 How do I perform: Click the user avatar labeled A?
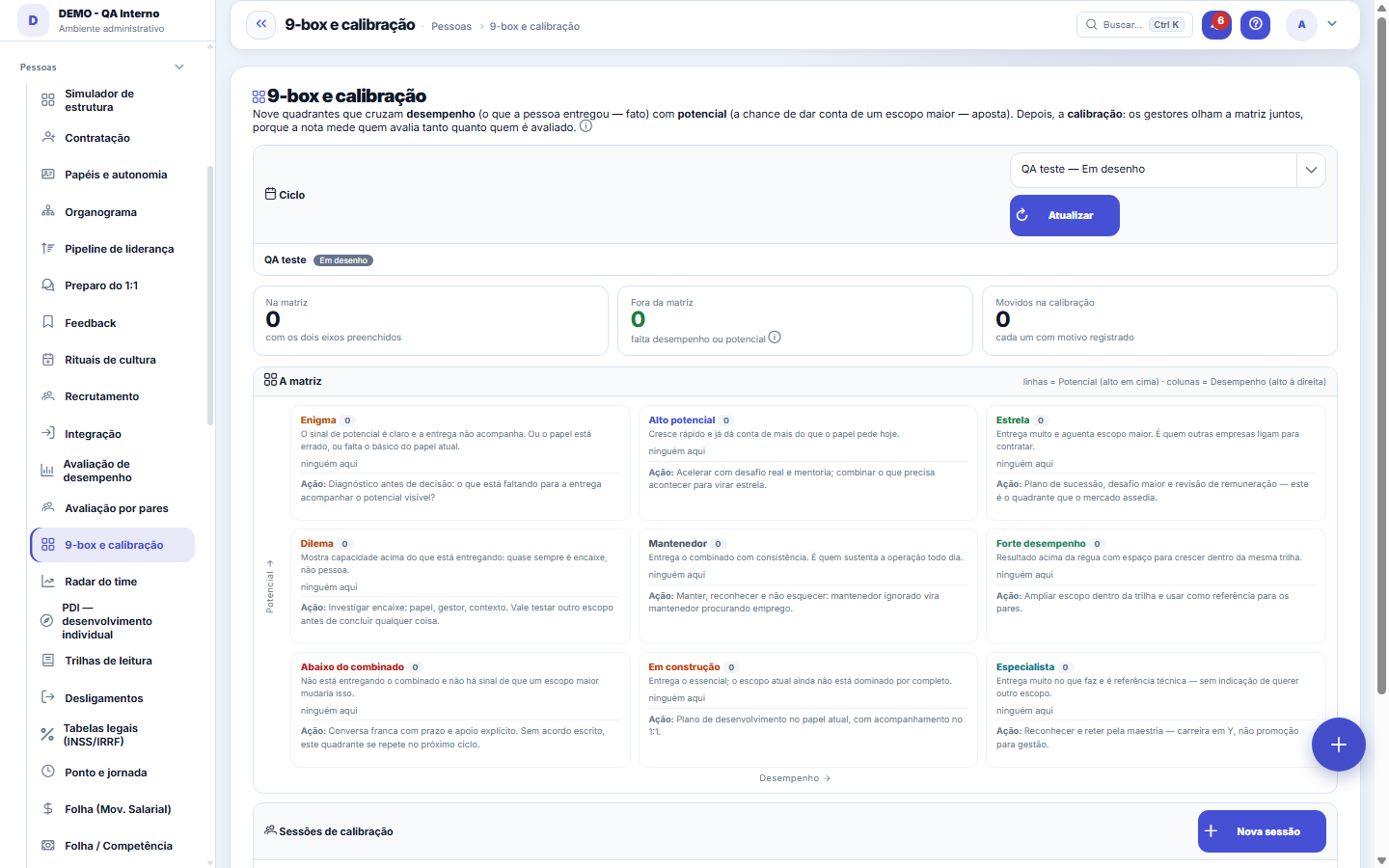(1301, 25)
